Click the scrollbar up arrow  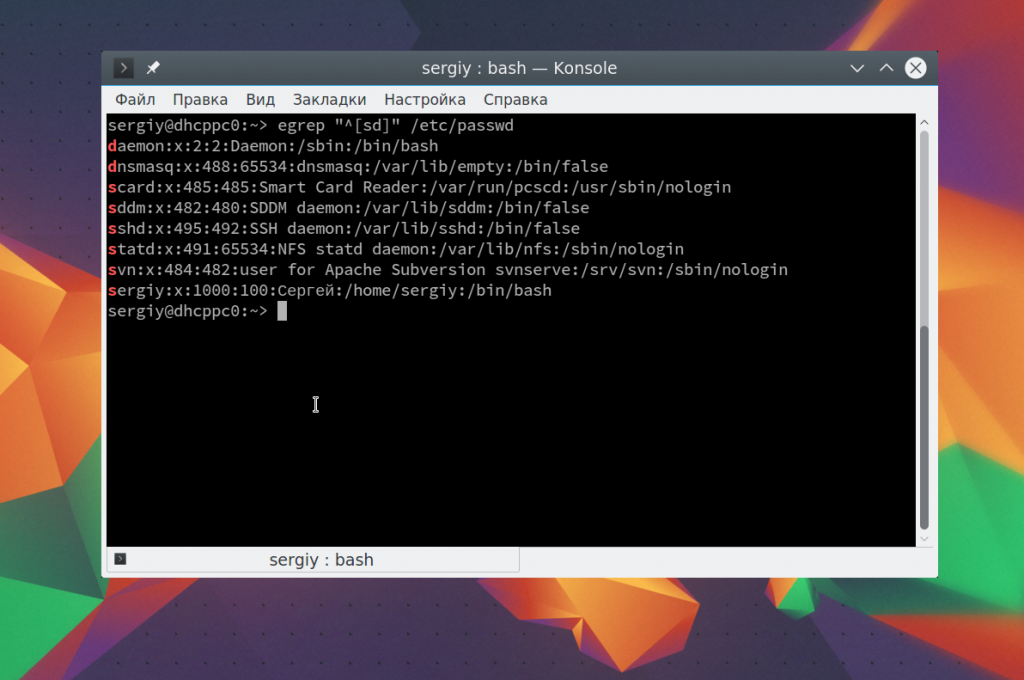tap(924, 122)
